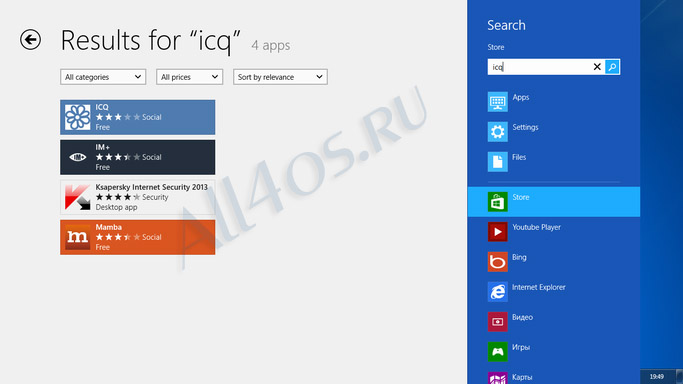This screenshot has height=384, width=683.
Task: Search within Apps label
Action: click(x=521, y=97)
